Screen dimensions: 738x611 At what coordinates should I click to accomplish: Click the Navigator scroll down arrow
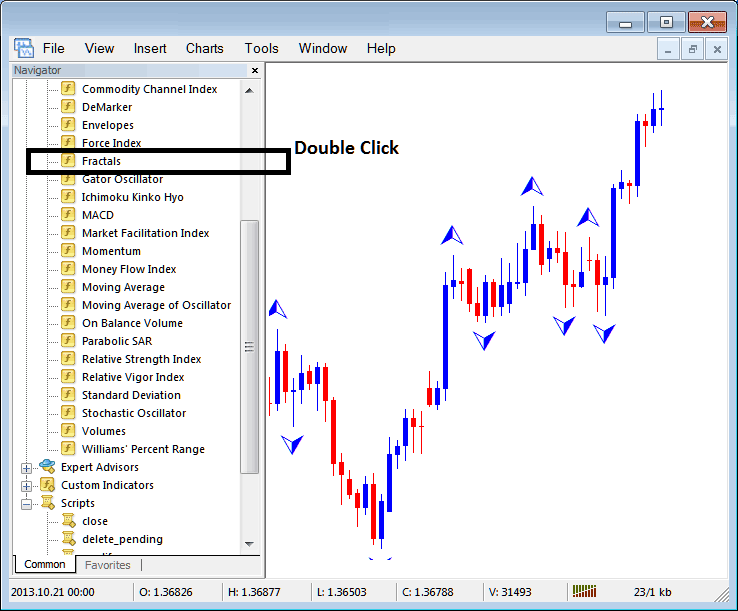[x=249, y=544]
